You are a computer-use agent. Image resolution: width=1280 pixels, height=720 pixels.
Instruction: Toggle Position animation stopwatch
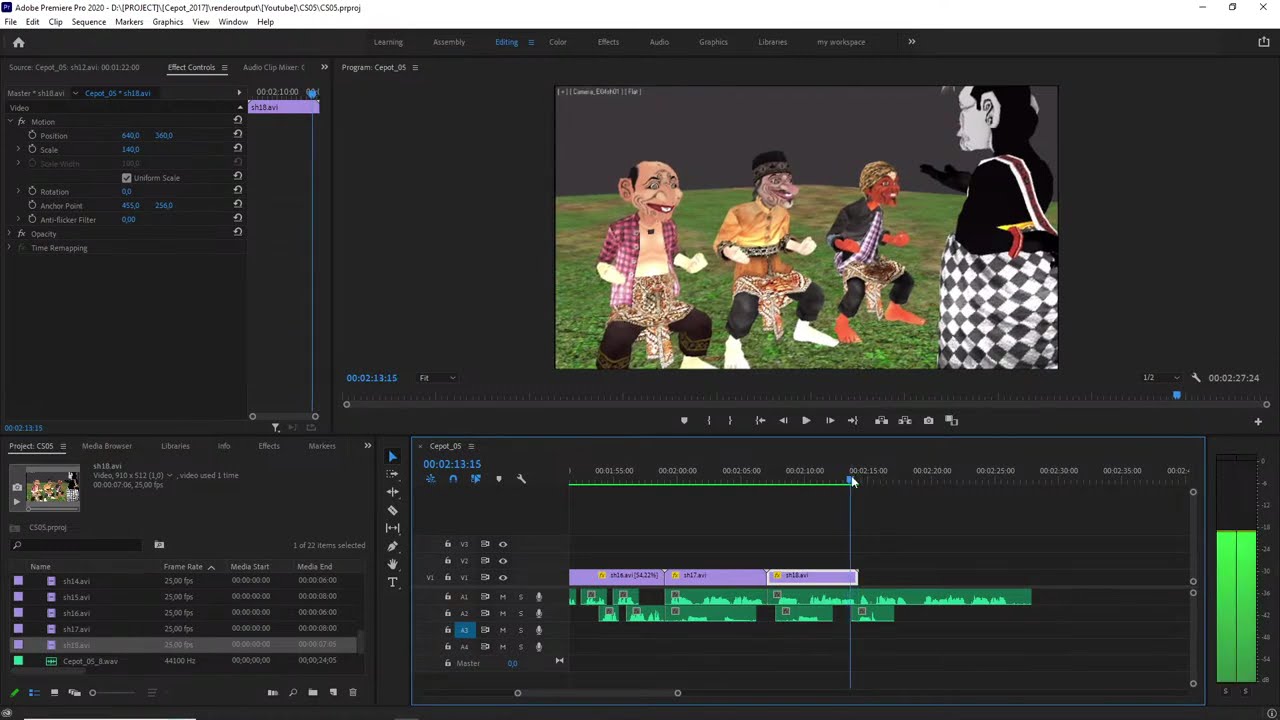tap(32, 135)
